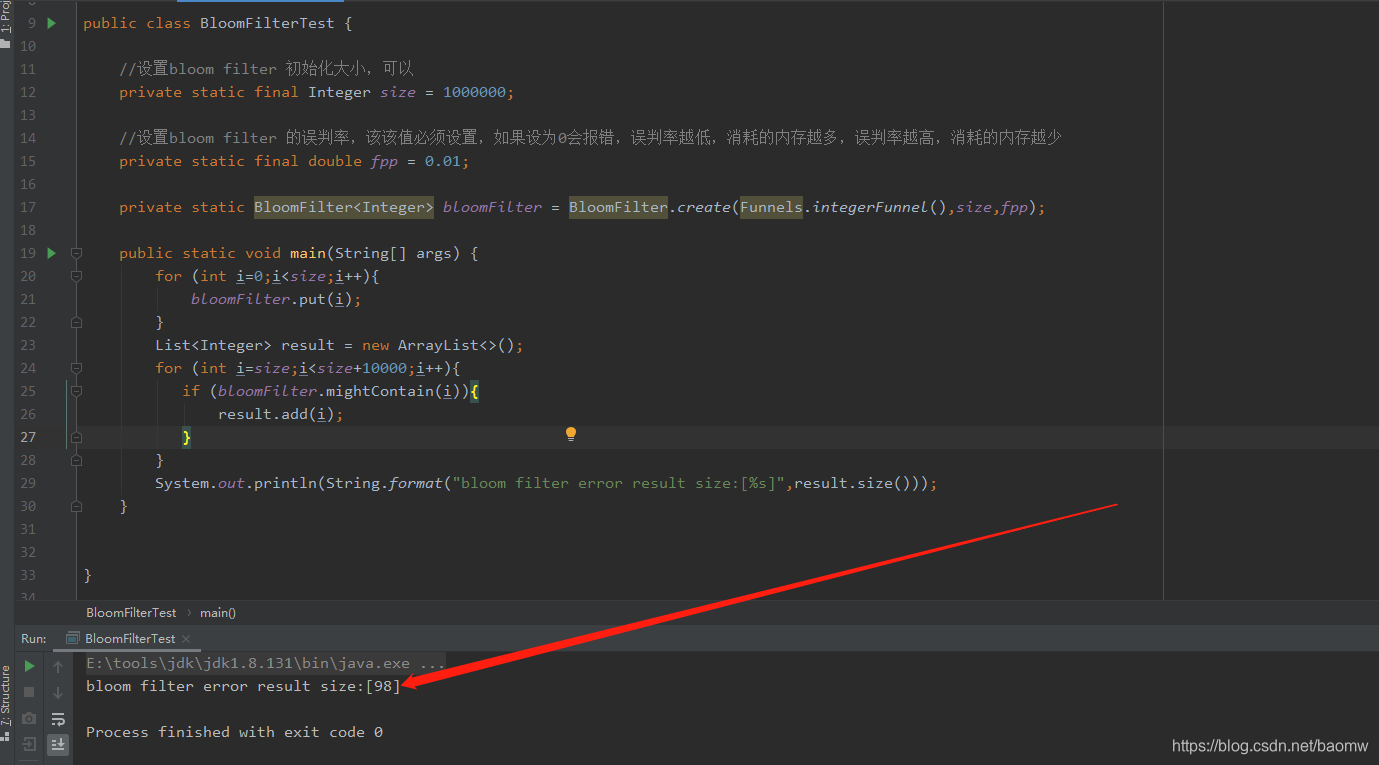The image size is (1379, 765).
Task: Click the Up the Stack Trace arrow
Action: tap(58, 666)
